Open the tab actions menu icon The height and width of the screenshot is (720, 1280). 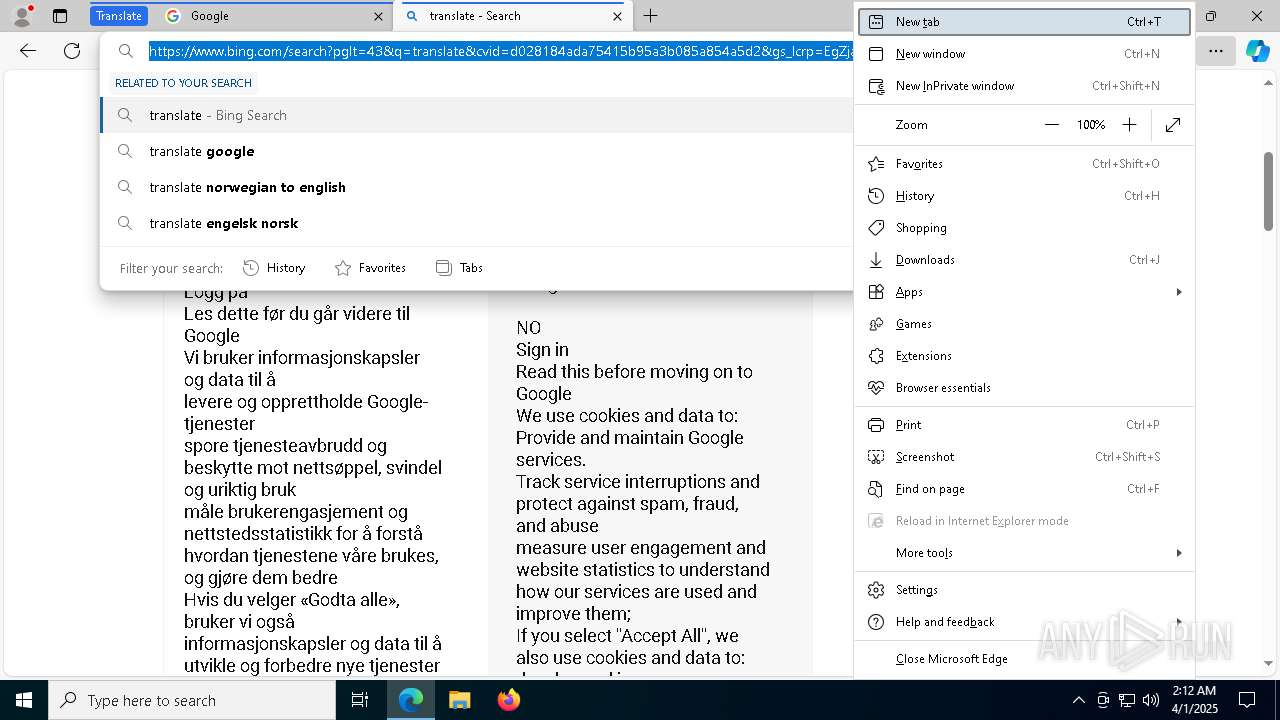point(60,16)
